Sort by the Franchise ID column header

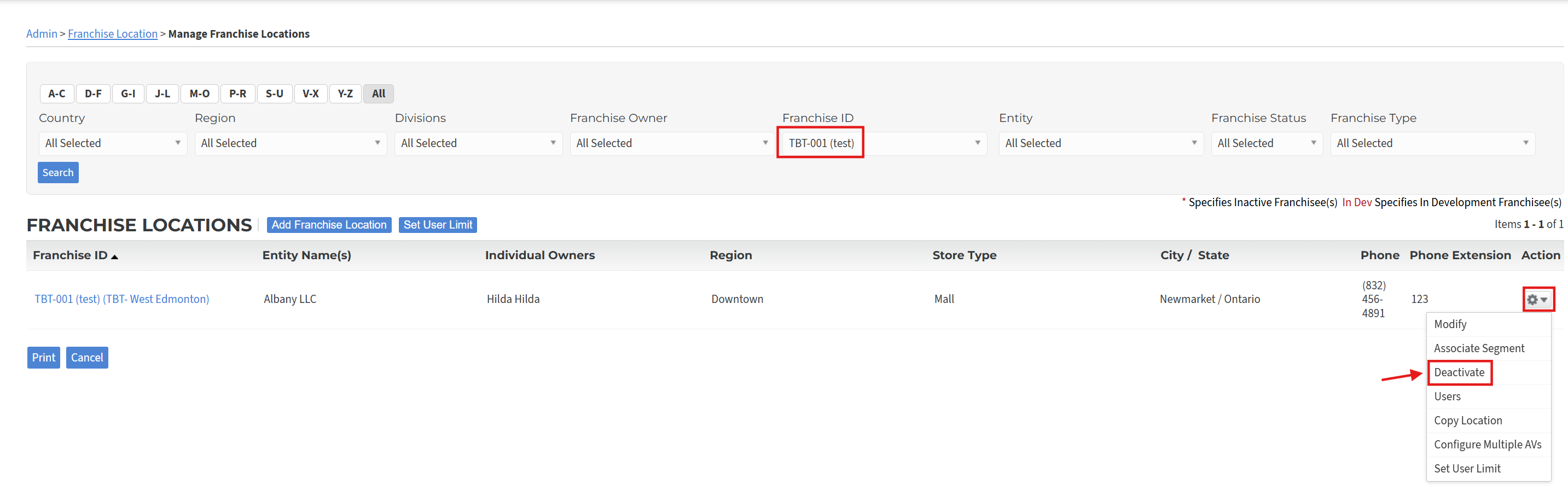tap(75, 255)
